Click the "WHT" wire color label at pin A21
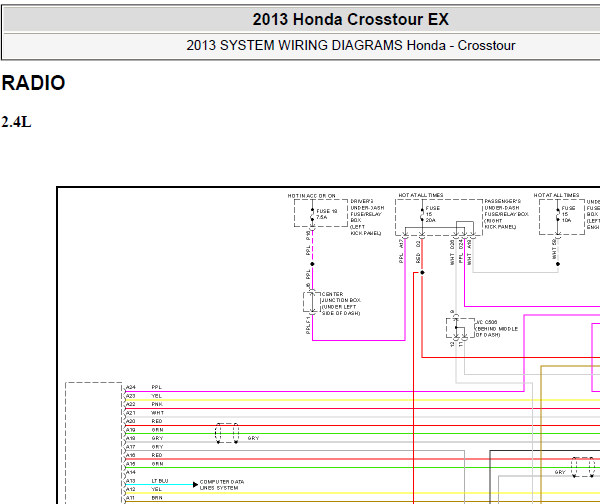Image resolution: width=600 pixels, height=504 pixels. [x=157, y=413]
